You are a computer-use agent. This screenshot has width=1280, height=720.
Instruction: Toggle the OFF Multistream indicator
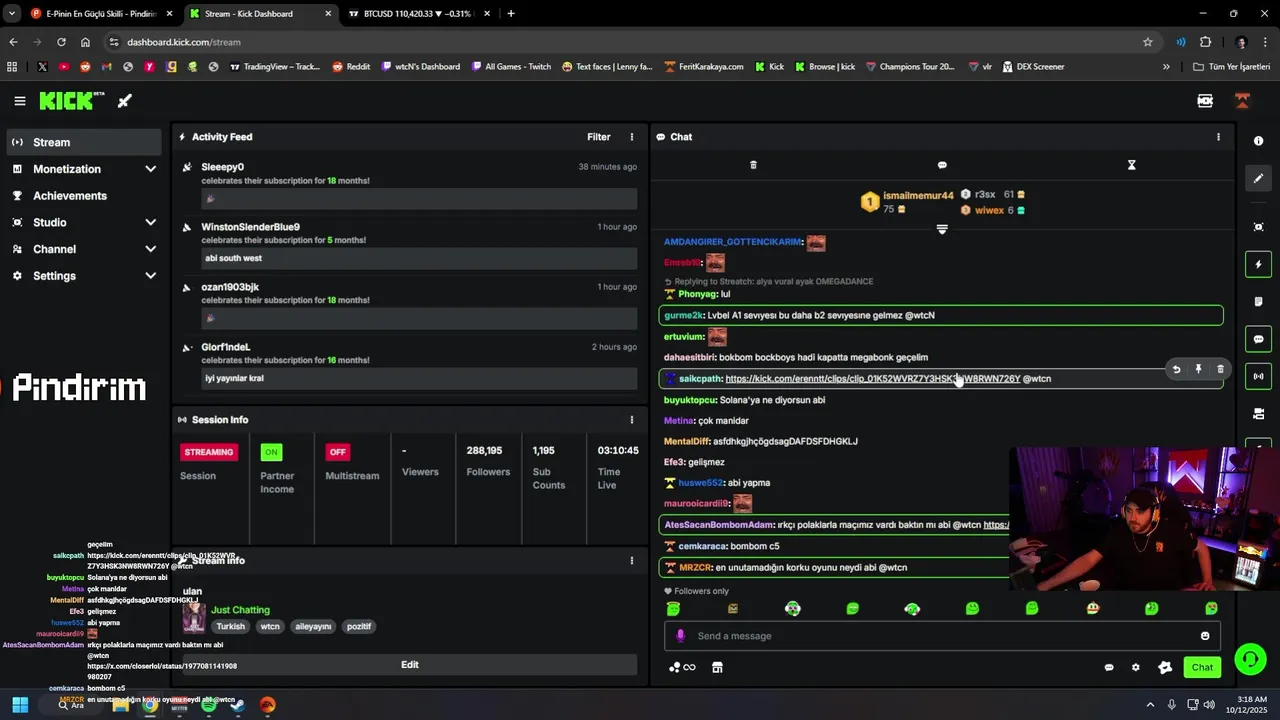[338, 452]
